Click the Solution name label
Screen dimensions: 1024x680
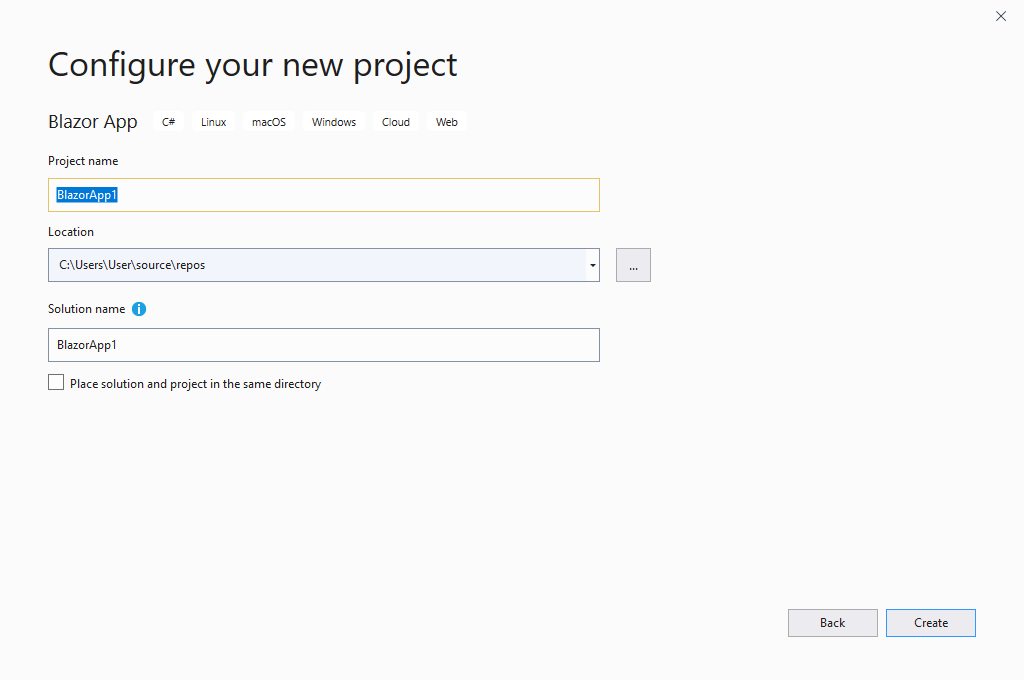pos(87,309)
